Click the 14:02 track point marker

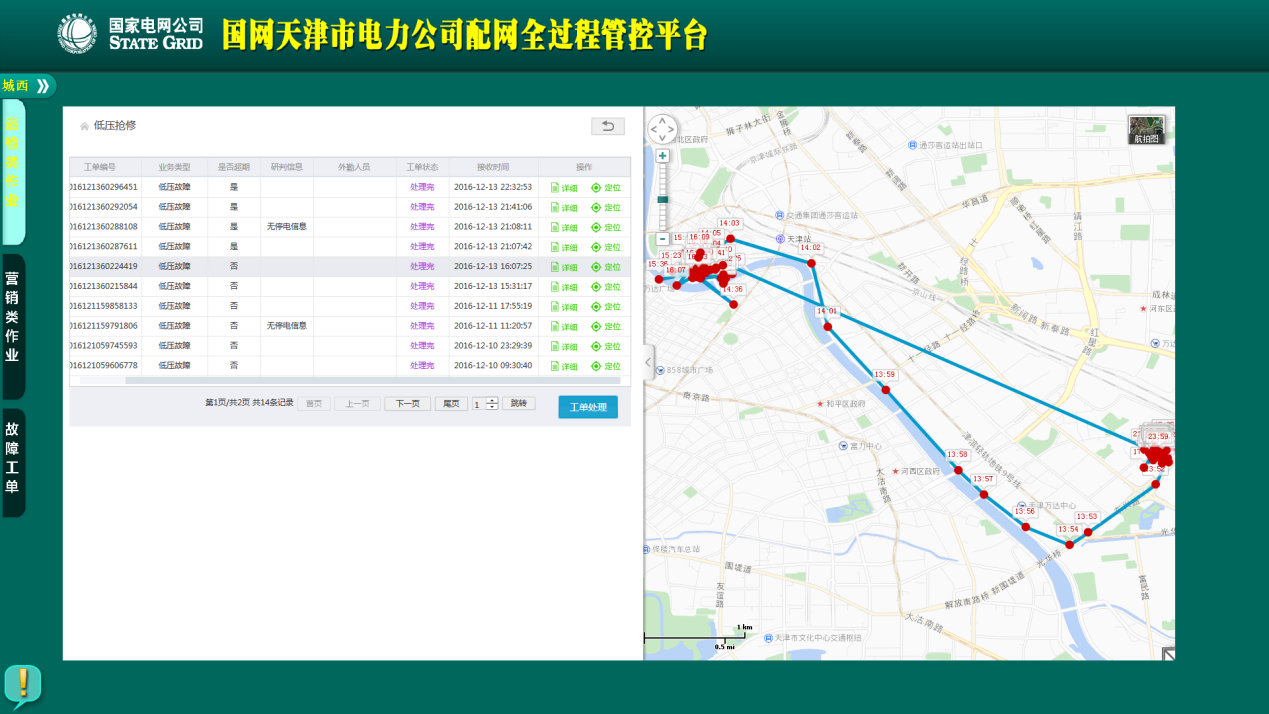point(811,263)
